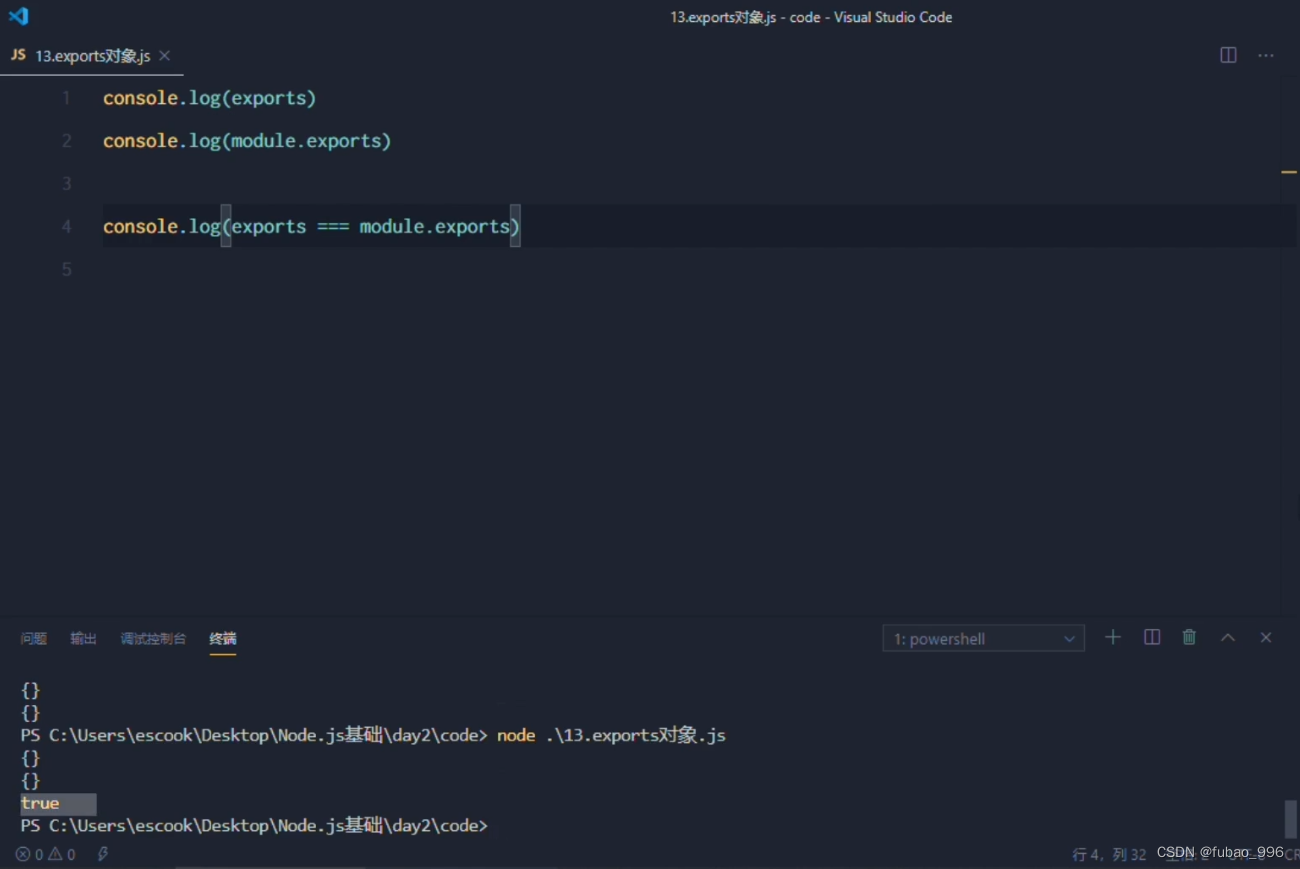The width and height of the screenshot is (1300, 869).
Task: Split the editor to the right
Action: click(1229, 55)
